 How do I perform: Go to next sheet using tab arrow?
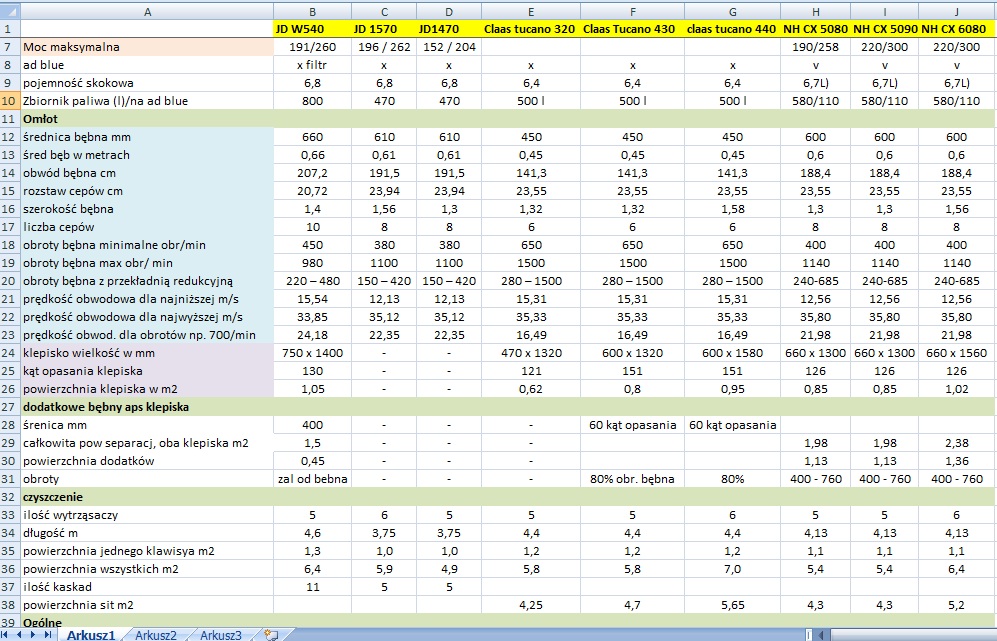coord(34,635)
